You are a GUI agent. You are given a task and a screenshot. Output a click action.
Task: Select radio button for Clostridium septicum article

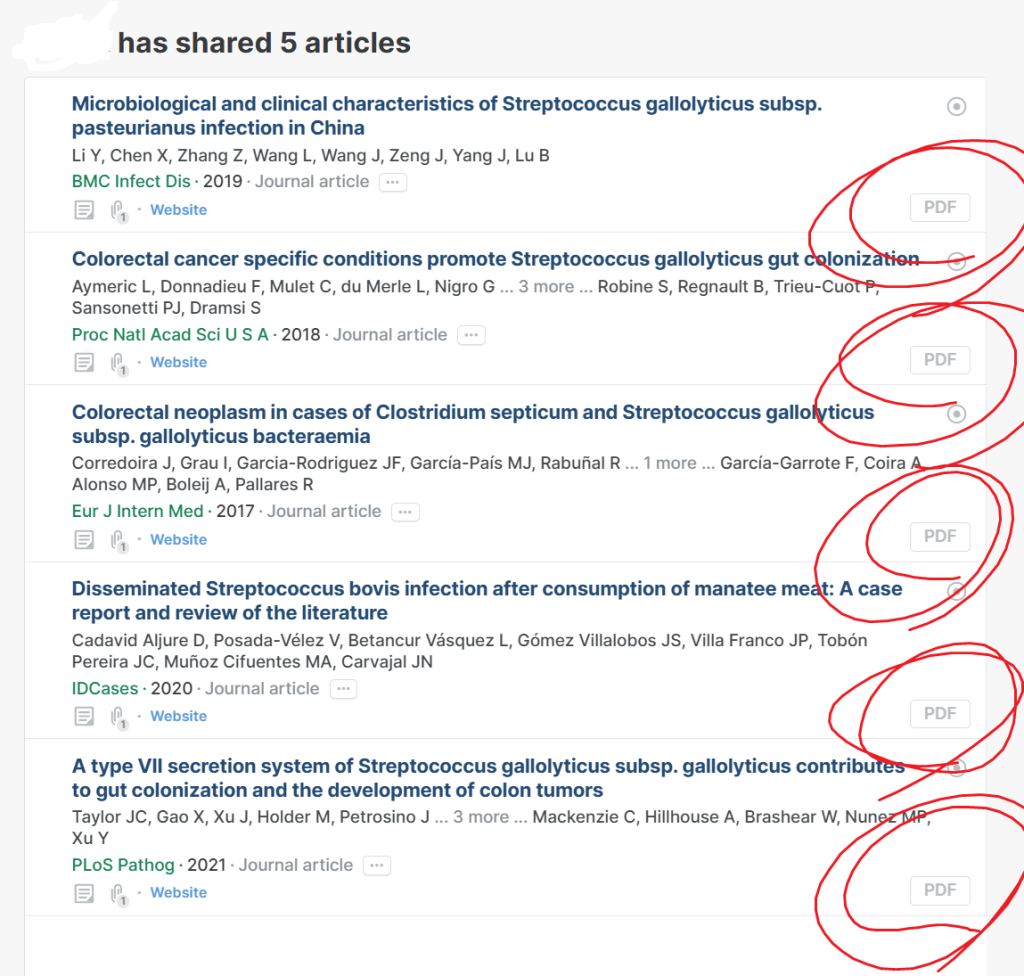[956, 414]
